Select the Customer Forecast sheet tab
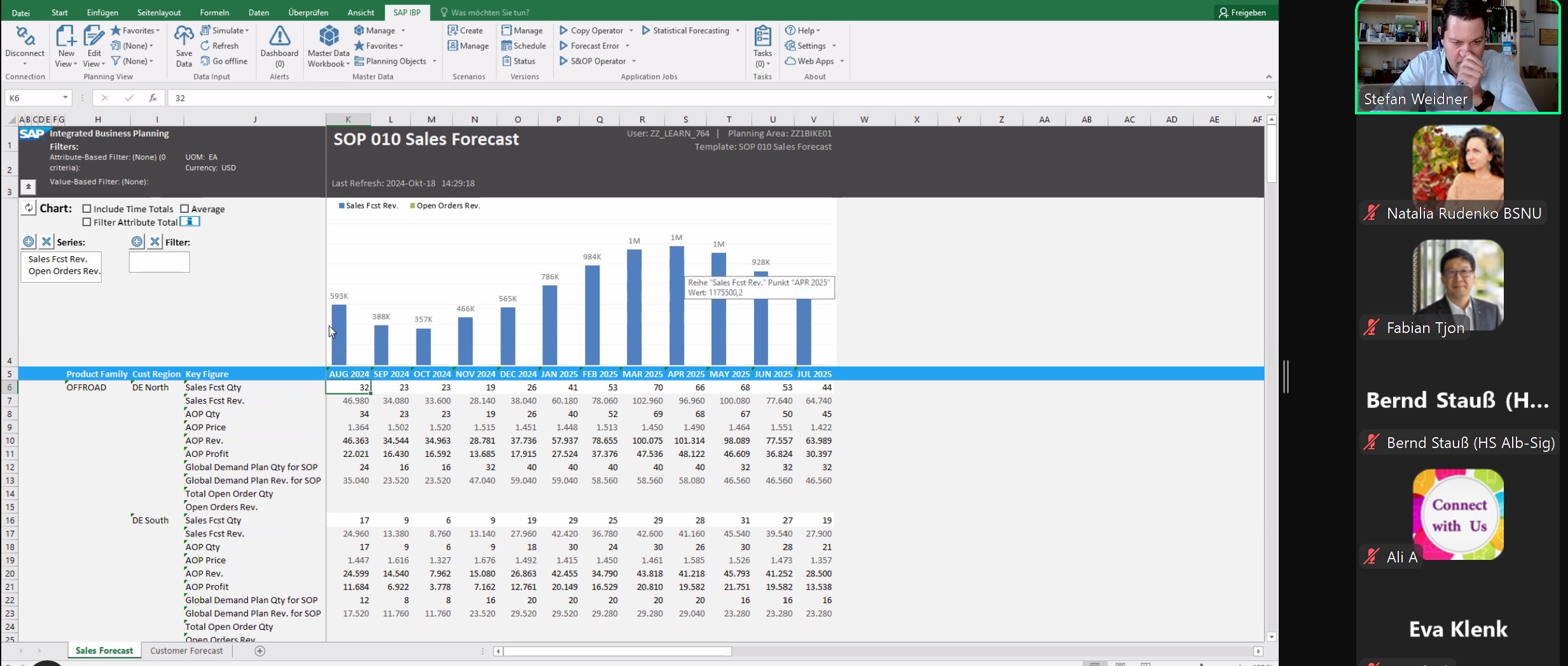Image resolution: width=1568 pixels, height=666 pixels. [x=186, y=651]
